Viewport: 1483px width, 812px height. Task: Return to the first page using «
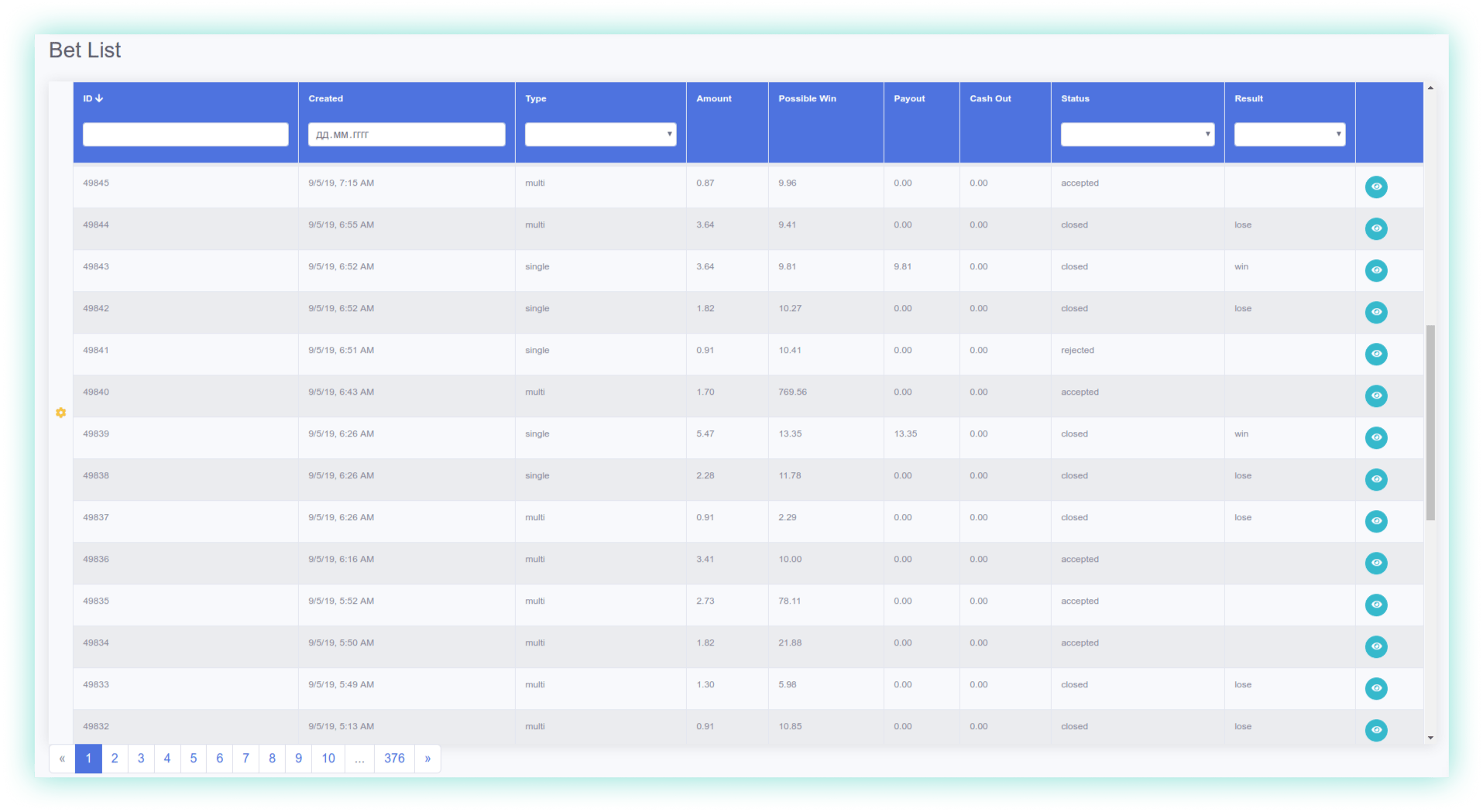[62, 759]
